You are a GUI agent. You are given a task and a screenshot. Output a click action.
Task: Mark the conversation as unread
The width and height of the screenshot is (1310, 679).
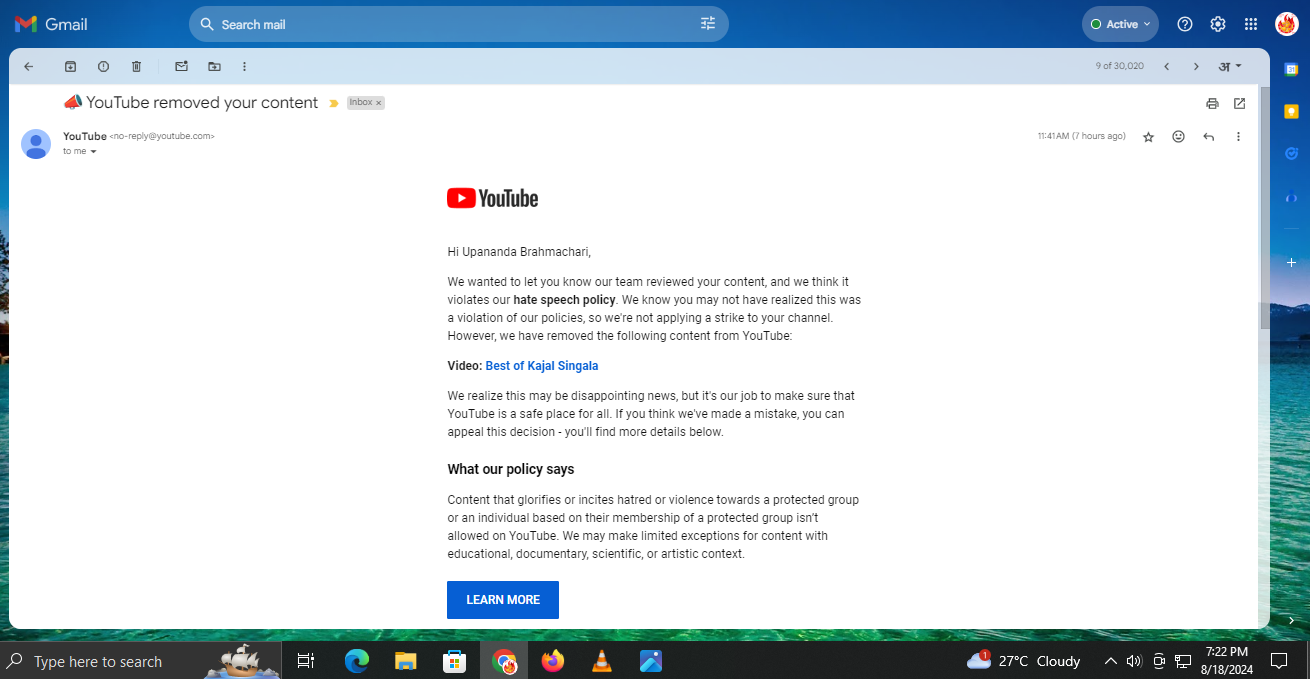(181, 66)
